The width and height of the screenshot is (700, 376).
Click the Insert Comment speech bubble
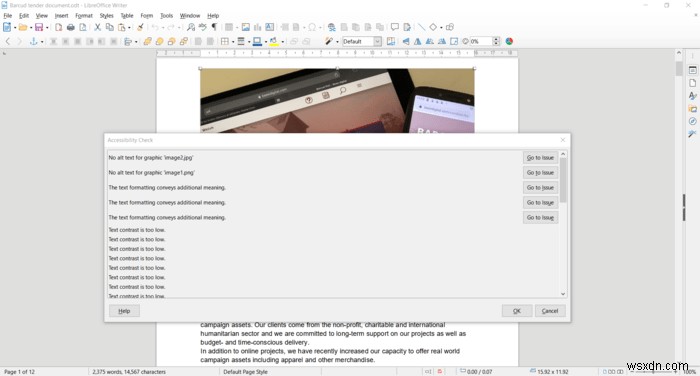[395, 27]
